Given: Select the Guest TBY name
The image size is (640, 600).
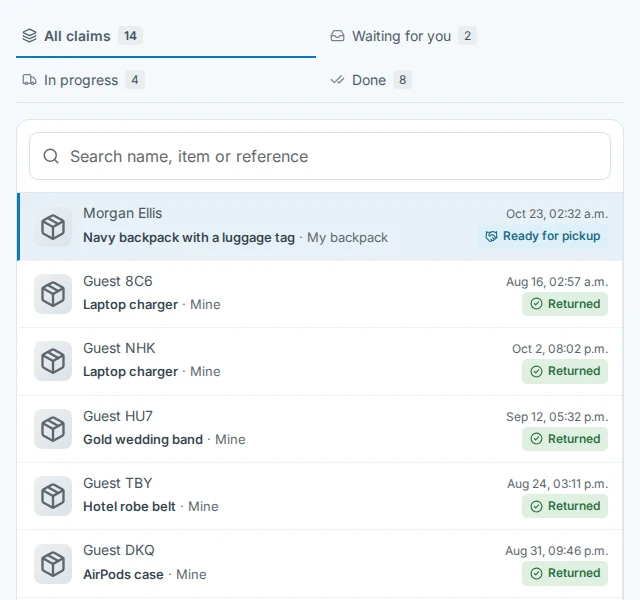Looking at the screenshot, I should click(118, 483).
